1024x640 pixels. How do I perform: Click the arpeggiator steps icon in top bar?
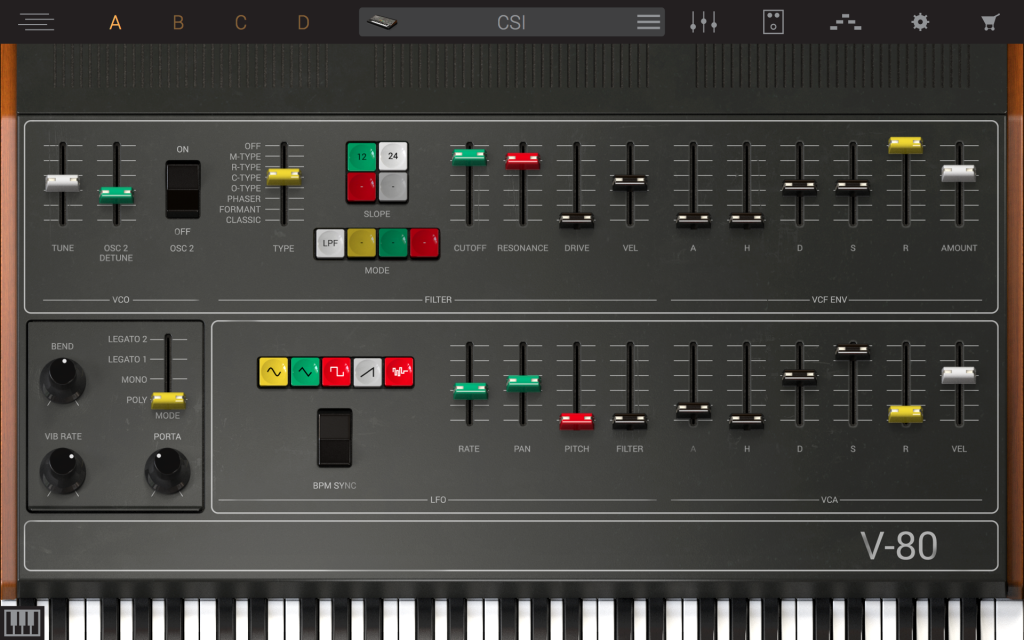tap(845, 22)
